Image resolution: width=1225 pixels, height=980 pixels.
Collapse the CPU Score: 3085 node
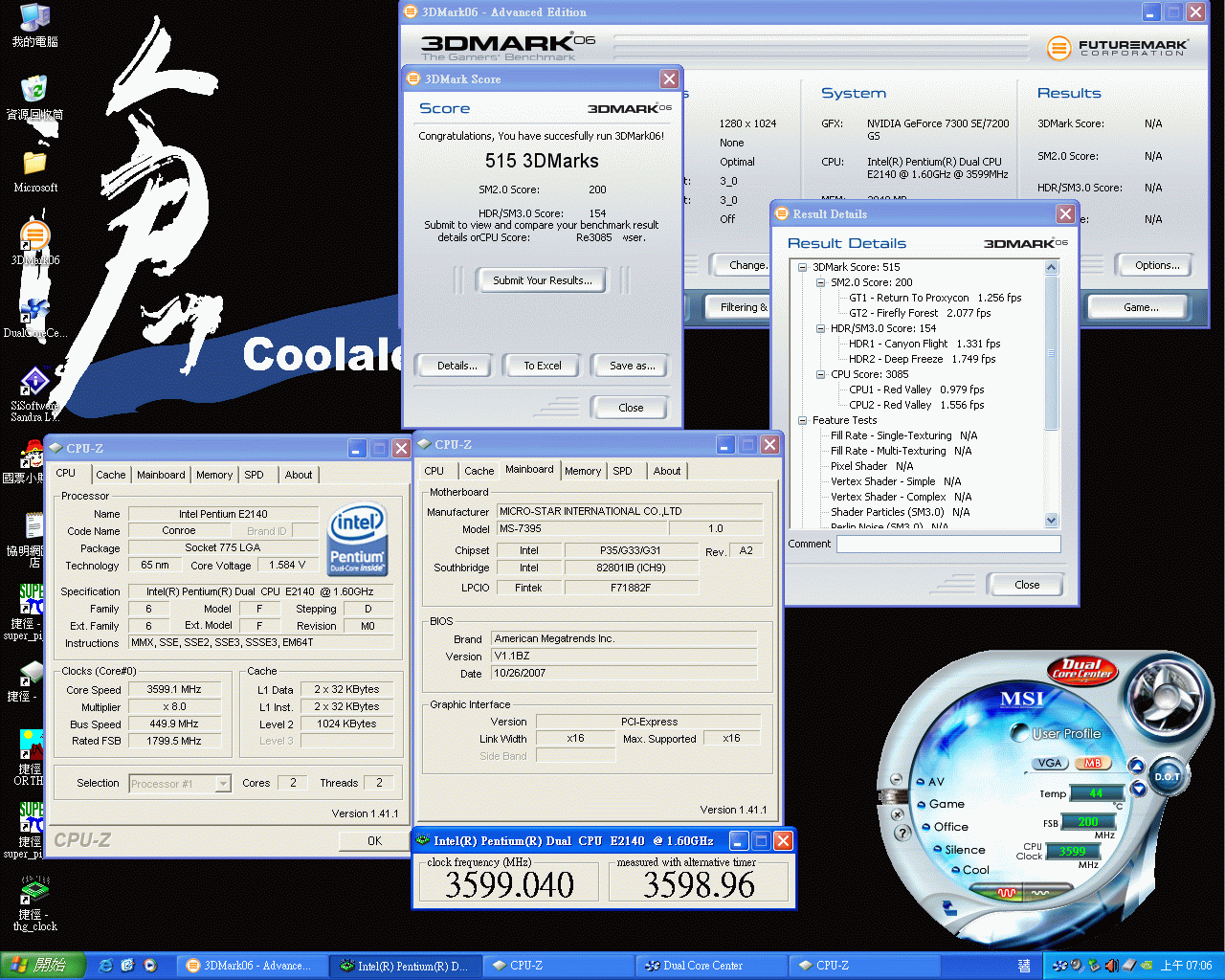click(x=820, y=374)
